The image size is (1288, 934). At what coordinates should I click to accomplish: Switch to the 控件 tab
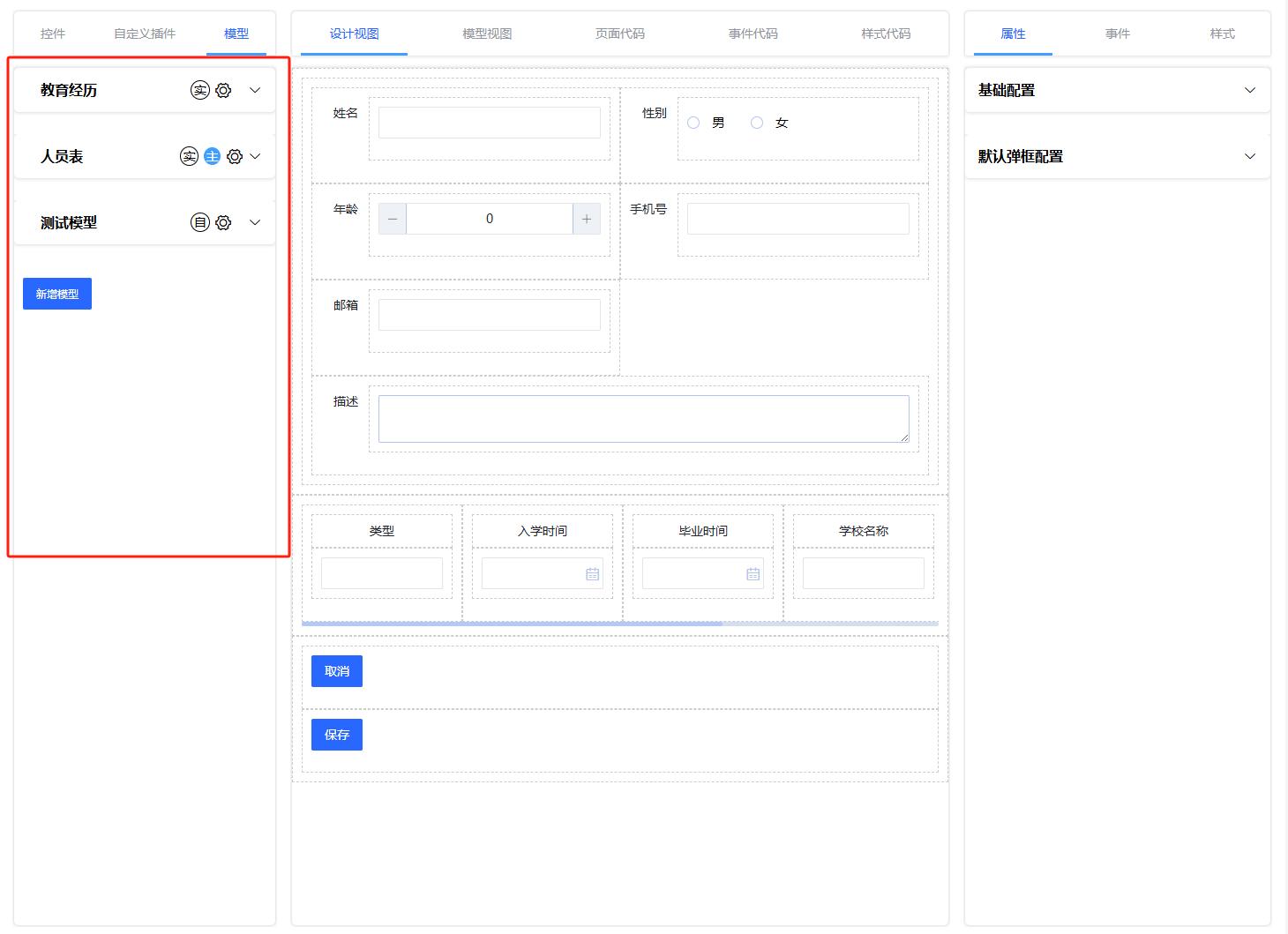coord(53,34)
